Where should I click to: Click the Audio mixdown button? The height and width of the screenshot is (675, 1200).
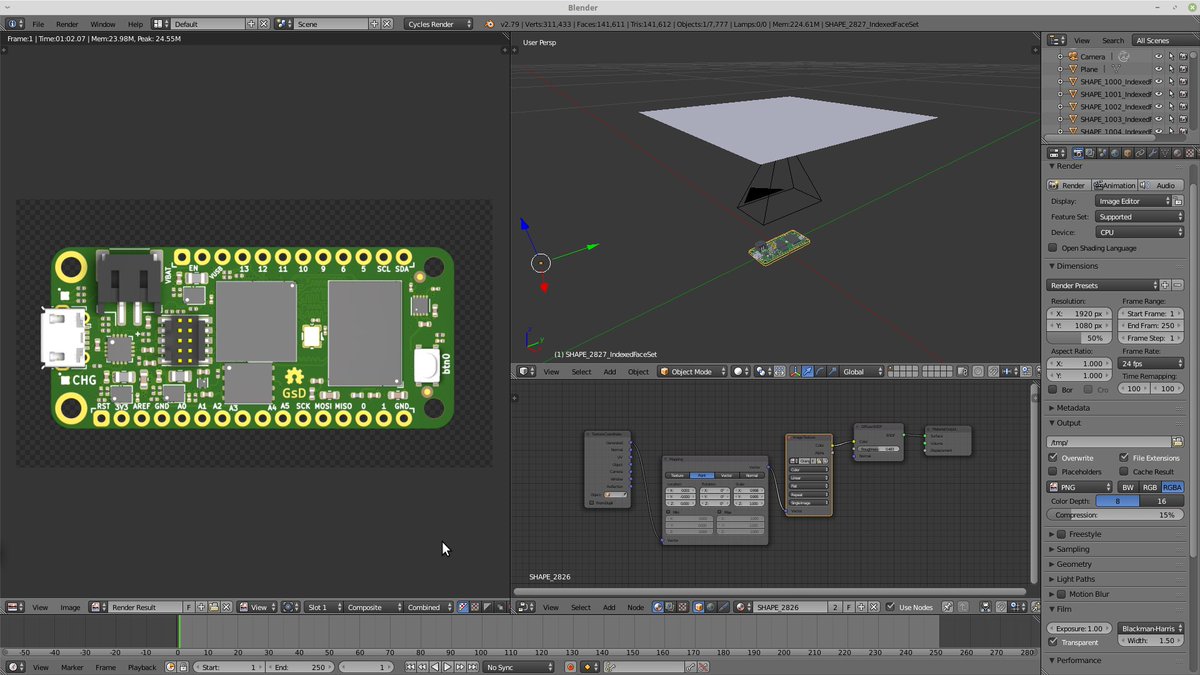[x=1161, y=185]
